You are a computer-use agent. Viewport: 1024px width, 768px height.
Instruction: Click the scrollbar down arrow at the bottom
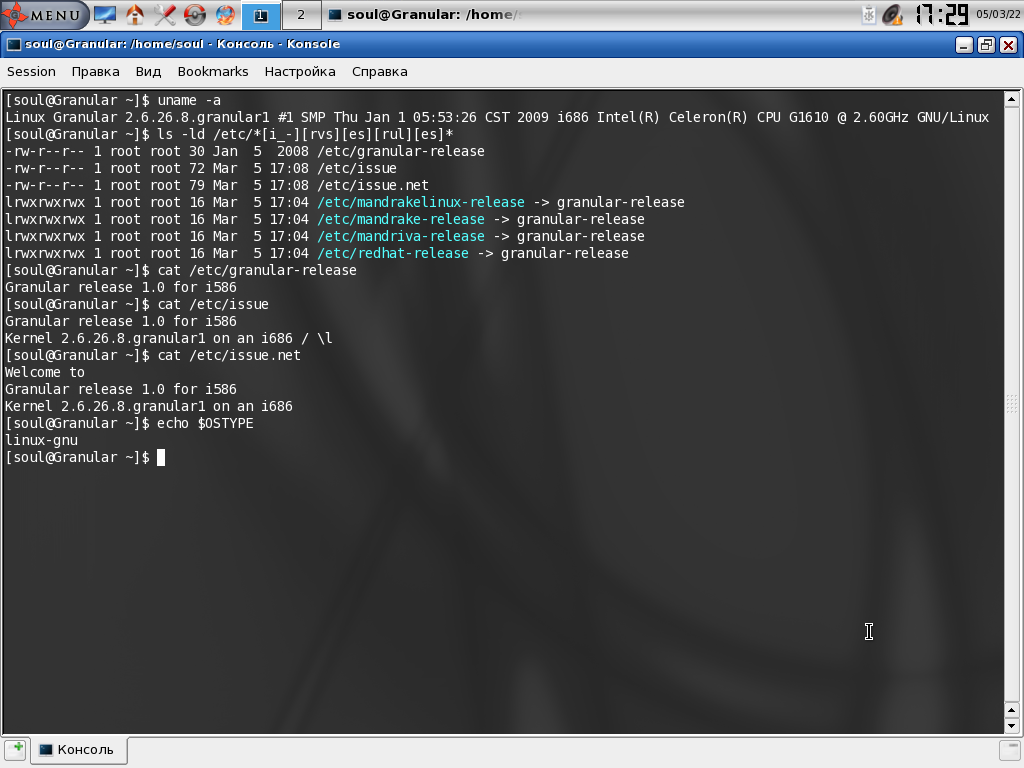coord(1011,726)
